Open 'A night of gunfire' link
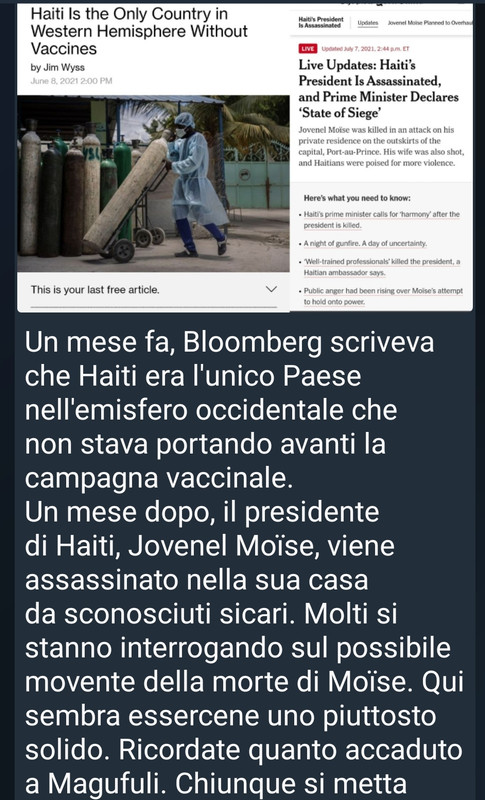Viewport: 485px width, 800px height. click(x=365, y=243)
